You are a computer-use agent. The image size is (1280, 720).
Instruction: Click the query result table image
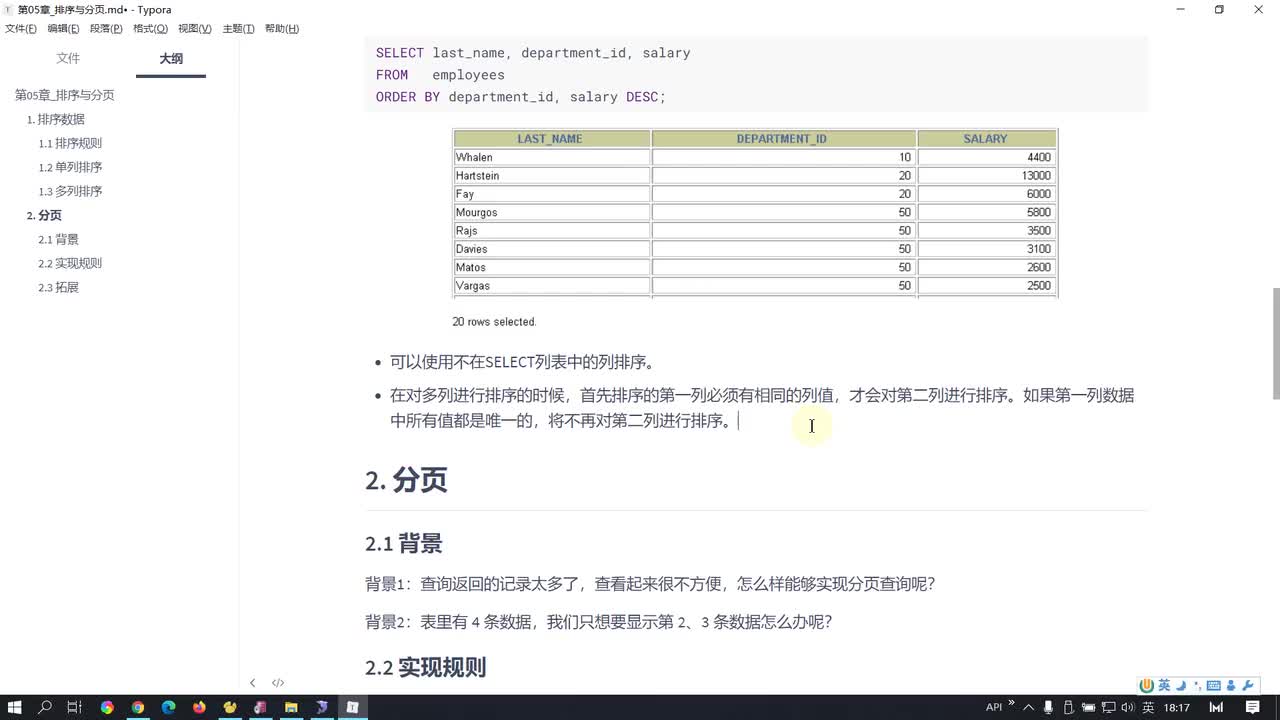coord(755,228)
